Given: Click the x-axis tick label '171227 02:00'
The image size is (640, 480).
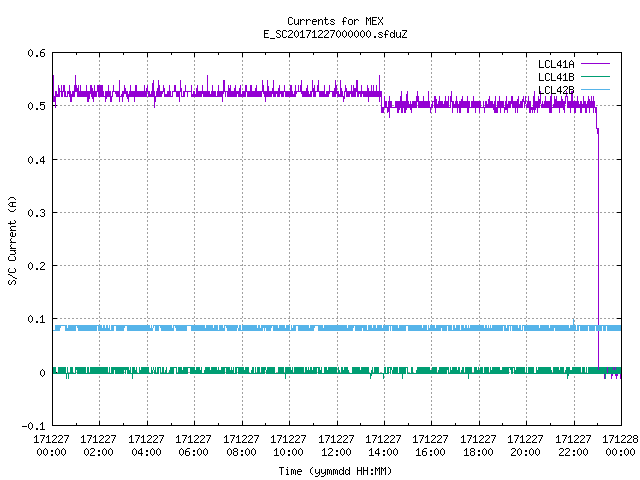Looking at the screenshot, I should pos(98,445).
